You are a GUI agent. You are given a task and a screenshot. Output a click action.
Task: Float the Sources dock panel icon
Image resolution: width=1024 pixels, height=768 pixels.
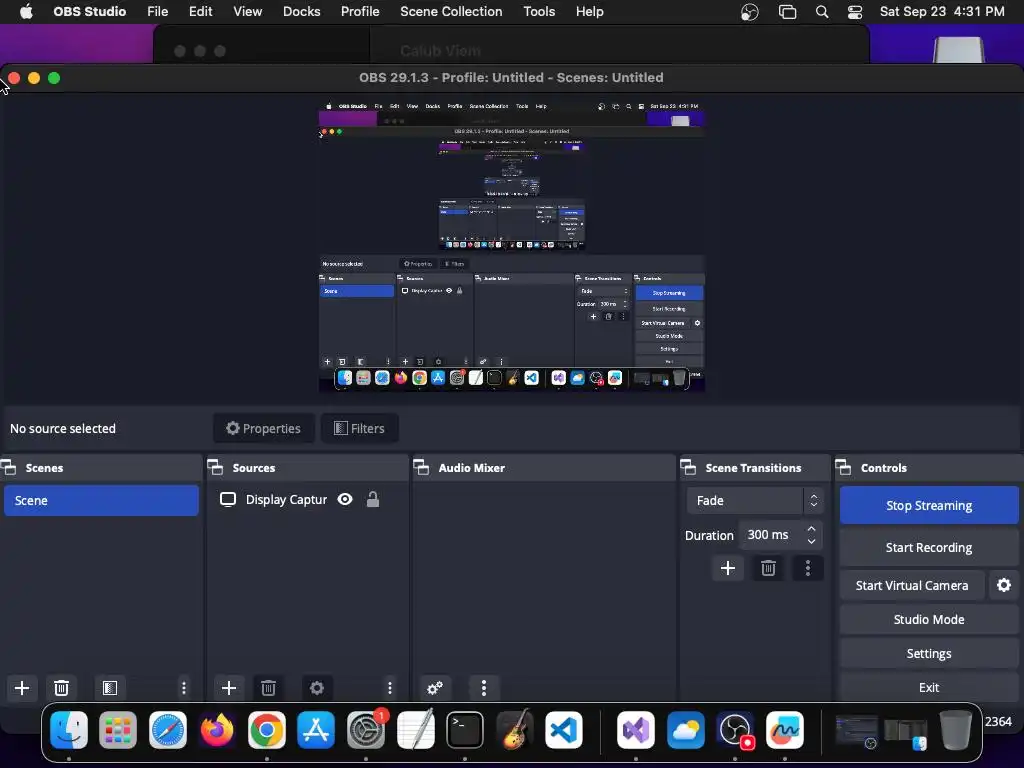(x=216, y=468)
